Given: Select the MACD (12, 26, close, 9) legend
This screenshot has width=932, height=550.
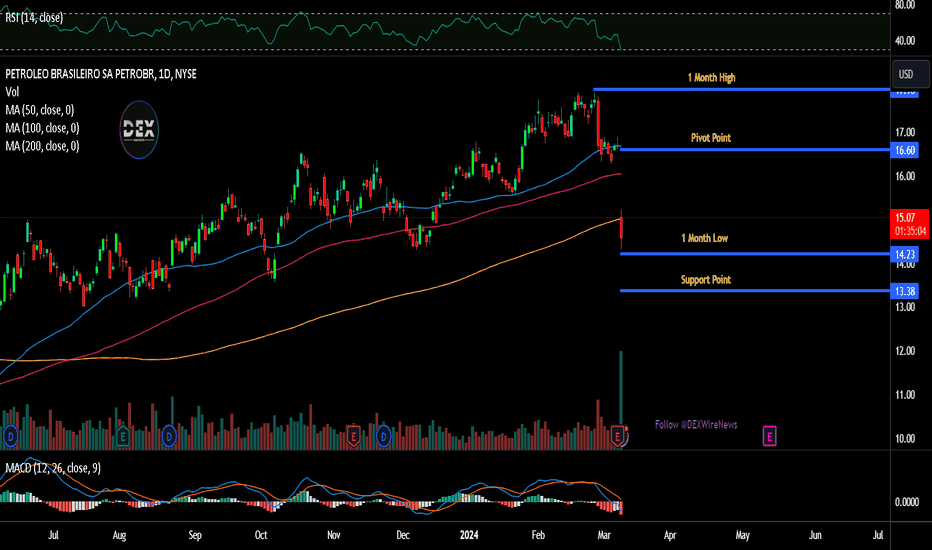Looking at the screenshot, I should click(53, 469).
